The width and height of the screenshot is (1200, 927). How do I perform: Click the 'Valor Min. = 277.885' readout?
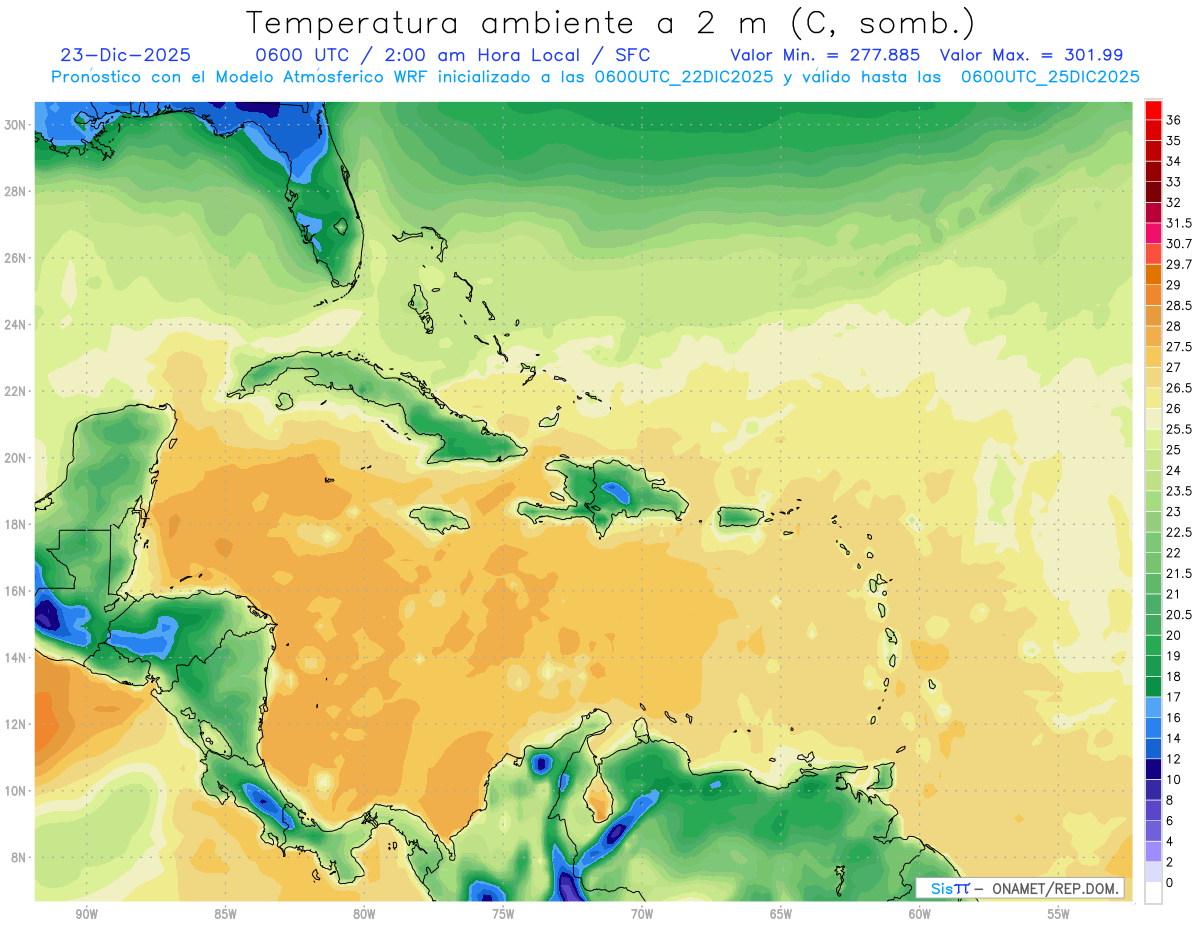[x=825, y=55]
